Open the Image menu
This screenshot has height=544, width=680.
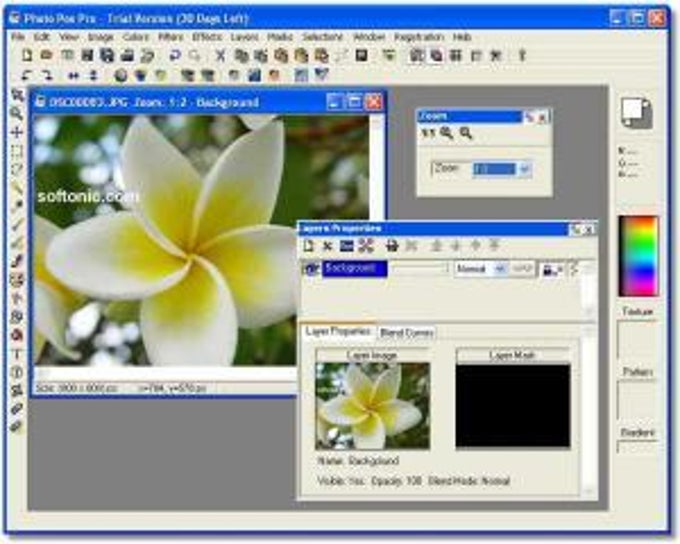click(100, 37)
